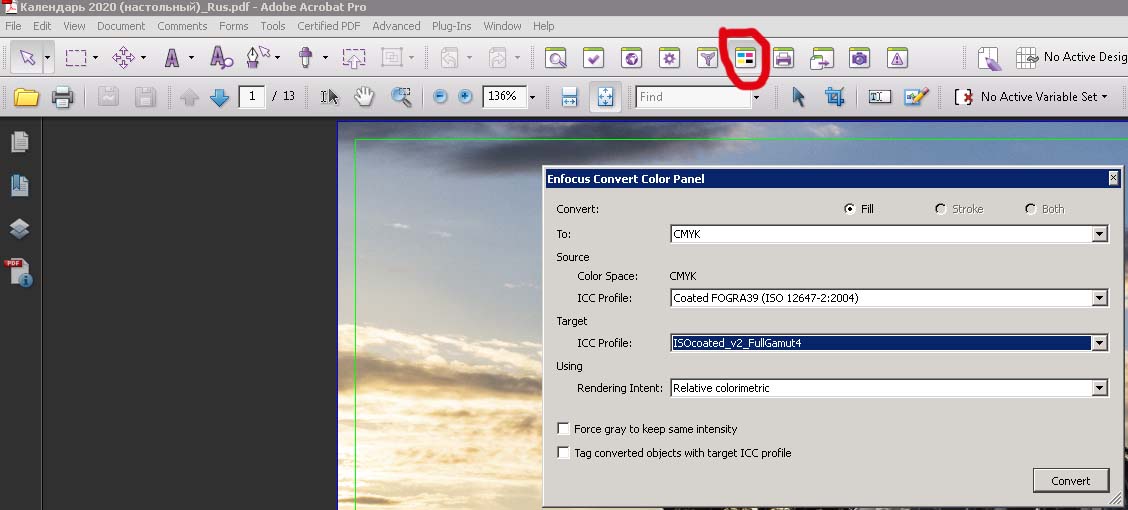This screenshot has height=510, width=1128.
Task: Open the zoom percentage dropdown arrow
Action: [x=532, y=97]
